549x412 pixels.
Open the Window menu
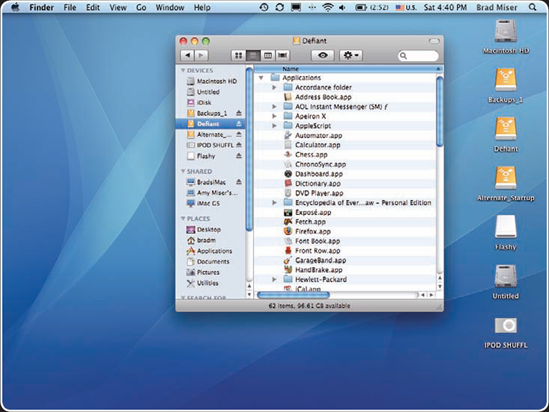click(x=170, y=7)
